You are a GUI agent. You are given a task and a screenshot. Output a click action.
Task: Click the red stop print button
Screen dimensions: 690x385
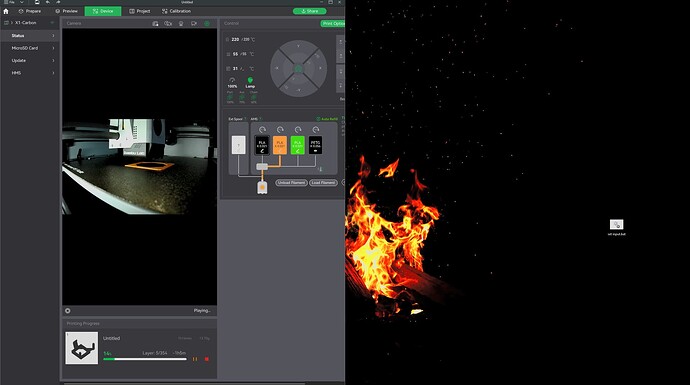tap(207, 359)
